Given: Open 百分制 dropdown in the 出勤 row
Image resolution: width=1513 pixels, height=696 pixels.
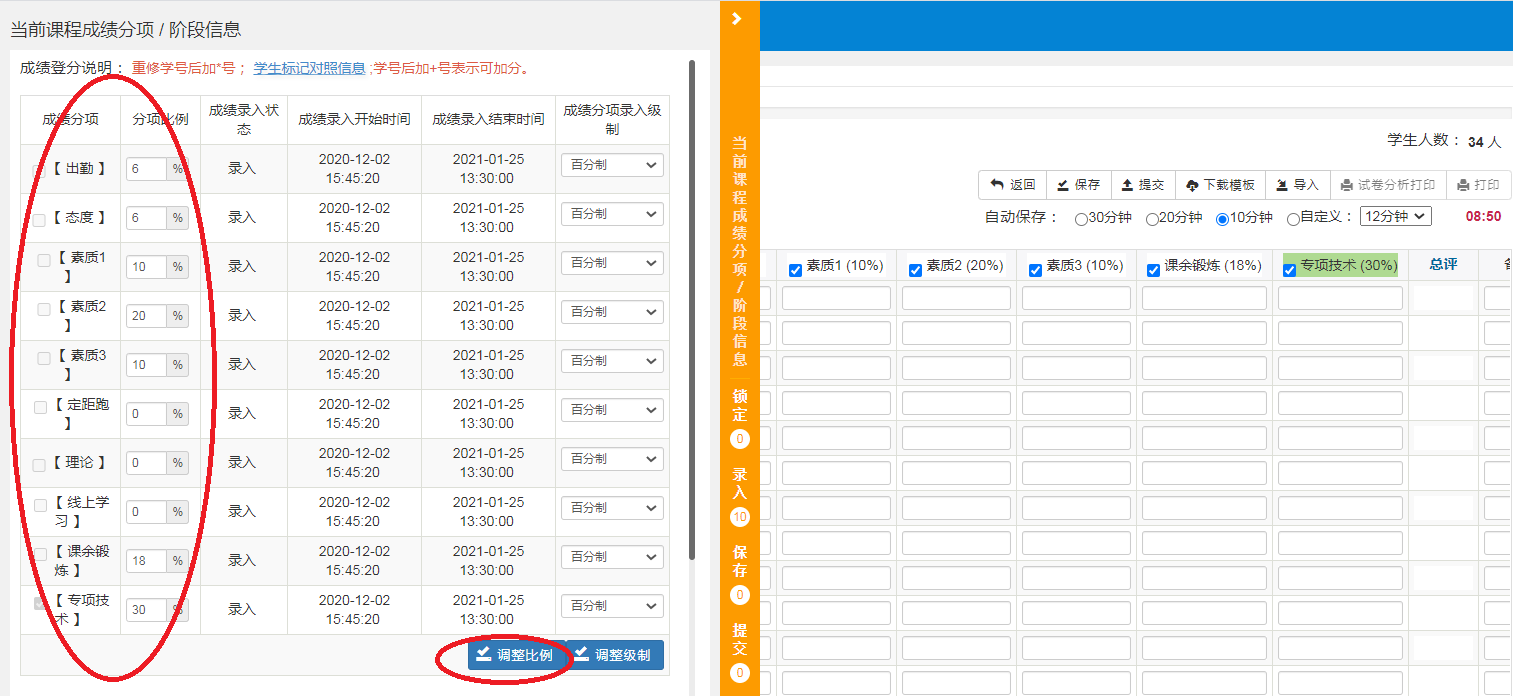Looking at the screenshot, I should tap(612, 165).
